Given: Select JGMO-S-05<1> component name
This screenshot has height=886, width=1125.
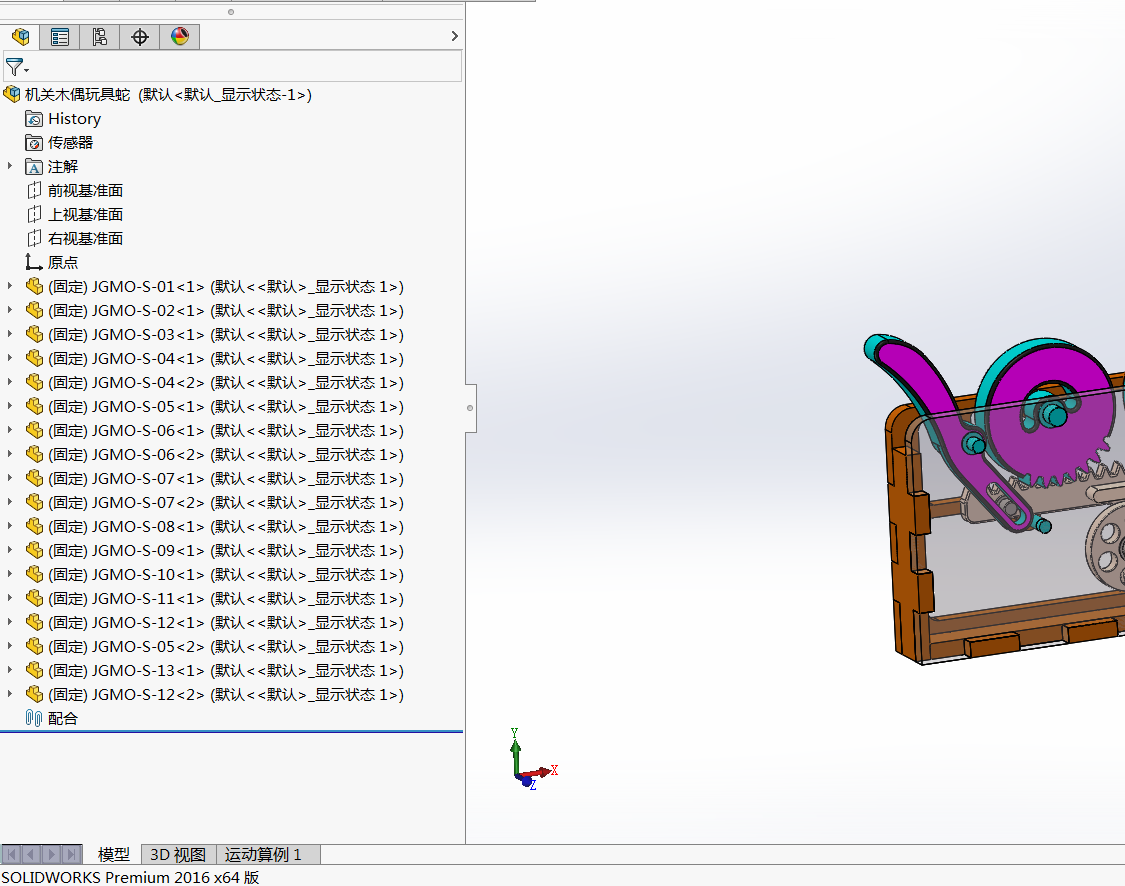Looking at the screenshot, I should (x=226, y=407).
